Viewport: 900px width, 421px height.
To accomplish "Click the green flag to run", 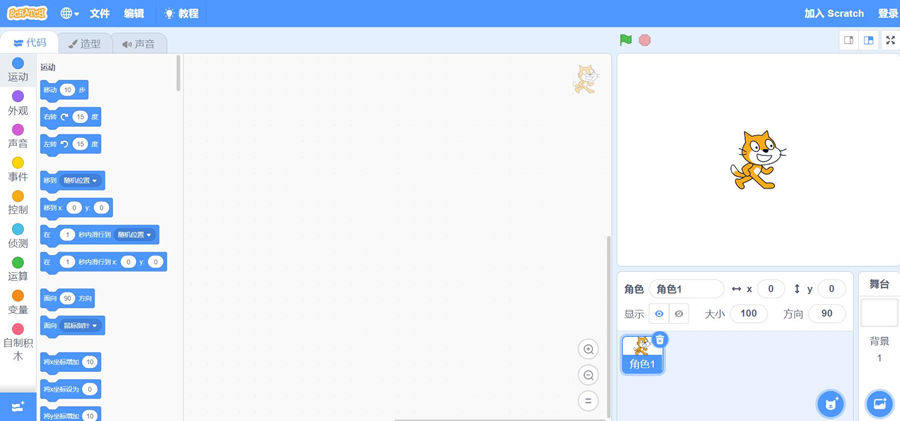I will pos(626,40).
